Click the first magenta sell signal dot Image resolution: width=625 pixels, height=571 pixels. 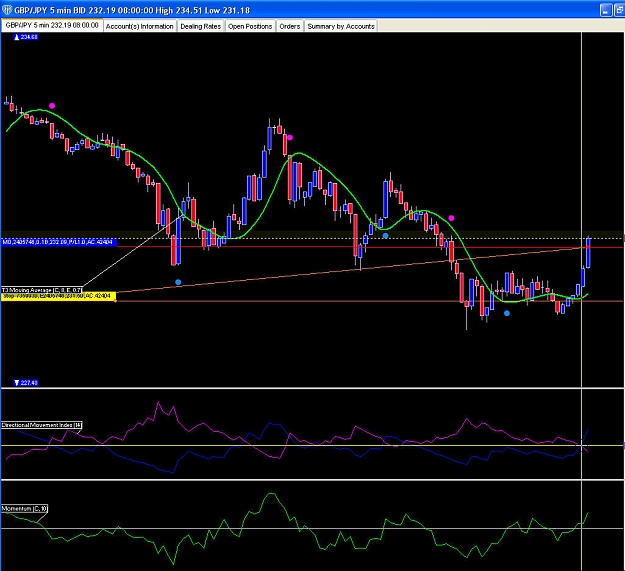[52, 106]
